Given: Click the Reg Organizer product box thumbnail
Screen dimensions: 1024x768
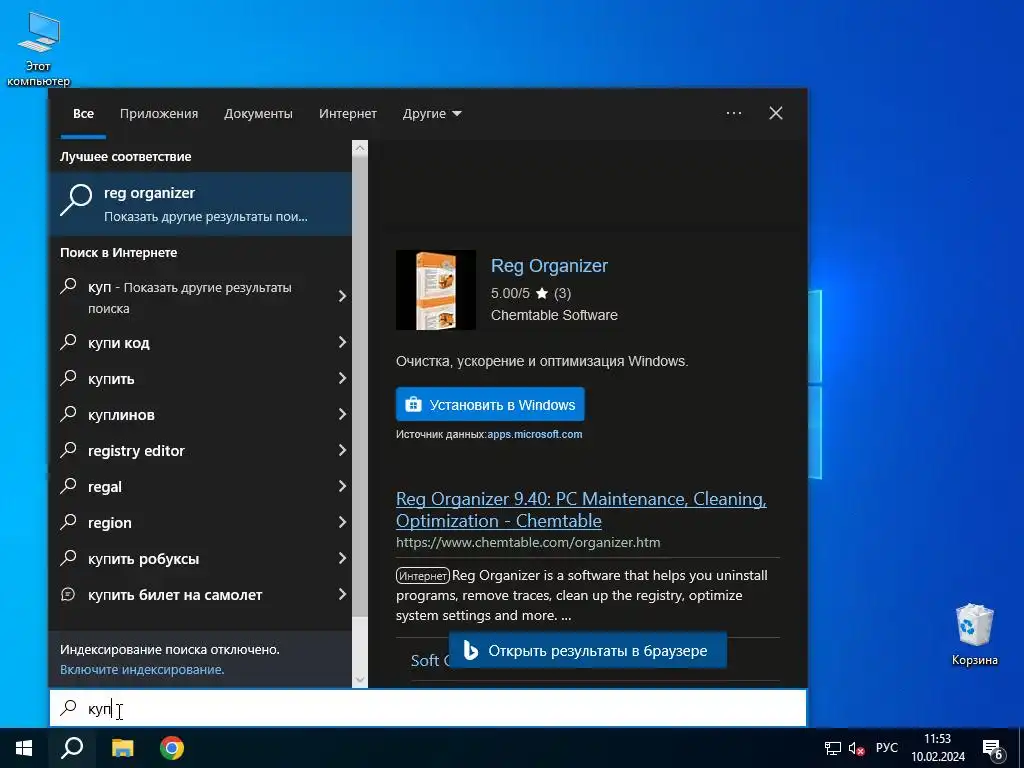Looking at the screenshot, I should (x=436, y=290).
